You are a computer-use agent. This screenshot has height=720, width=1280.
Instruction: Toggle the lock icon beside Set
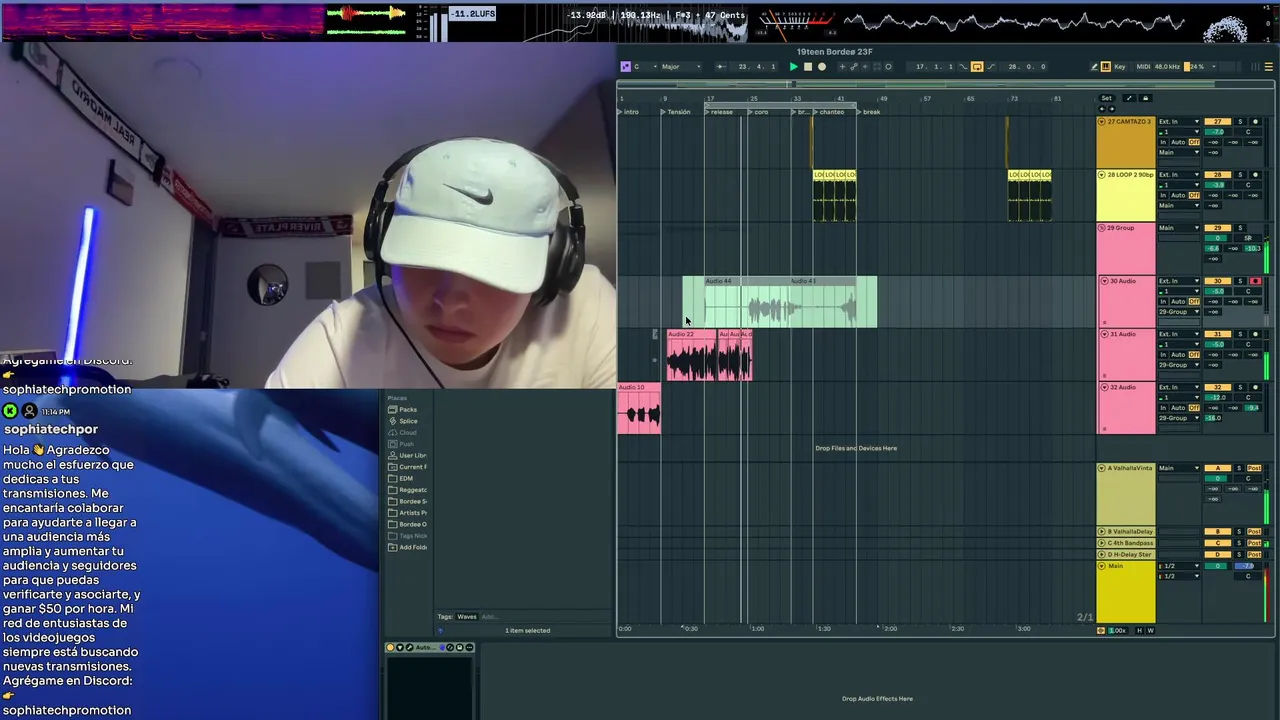(1145, 98)
